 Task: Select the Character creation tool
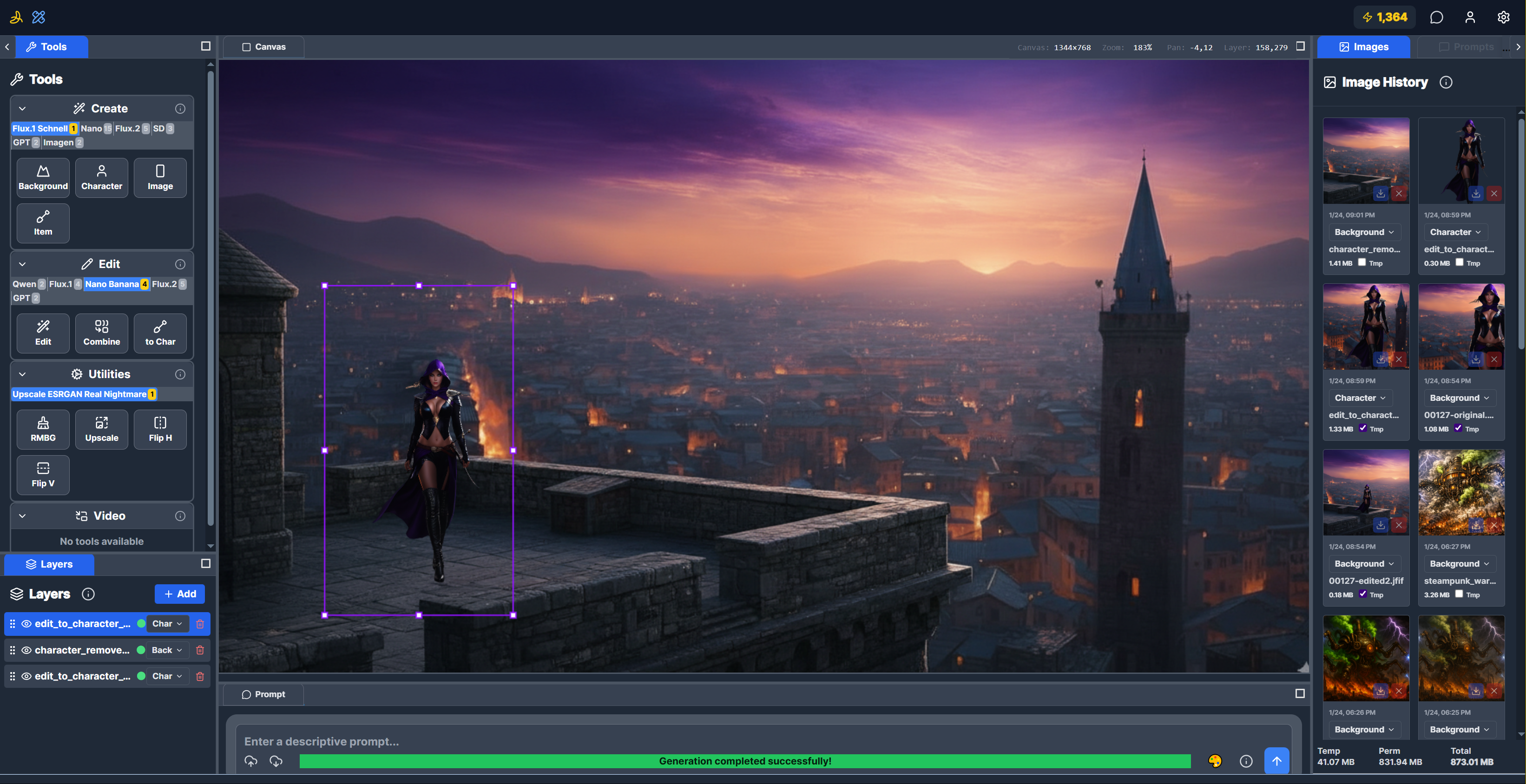point(101,177)
